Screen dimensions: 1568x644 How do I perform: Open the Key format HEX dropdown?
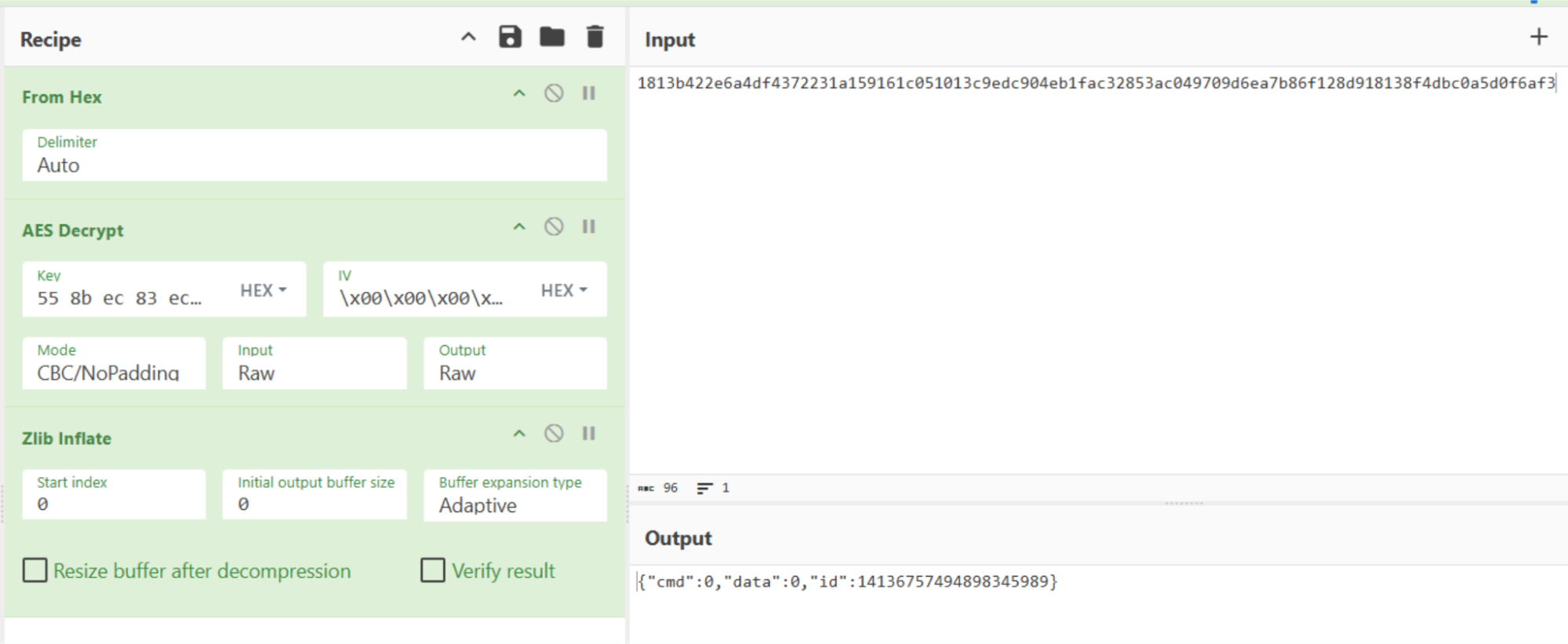click(x=264, y=290)
